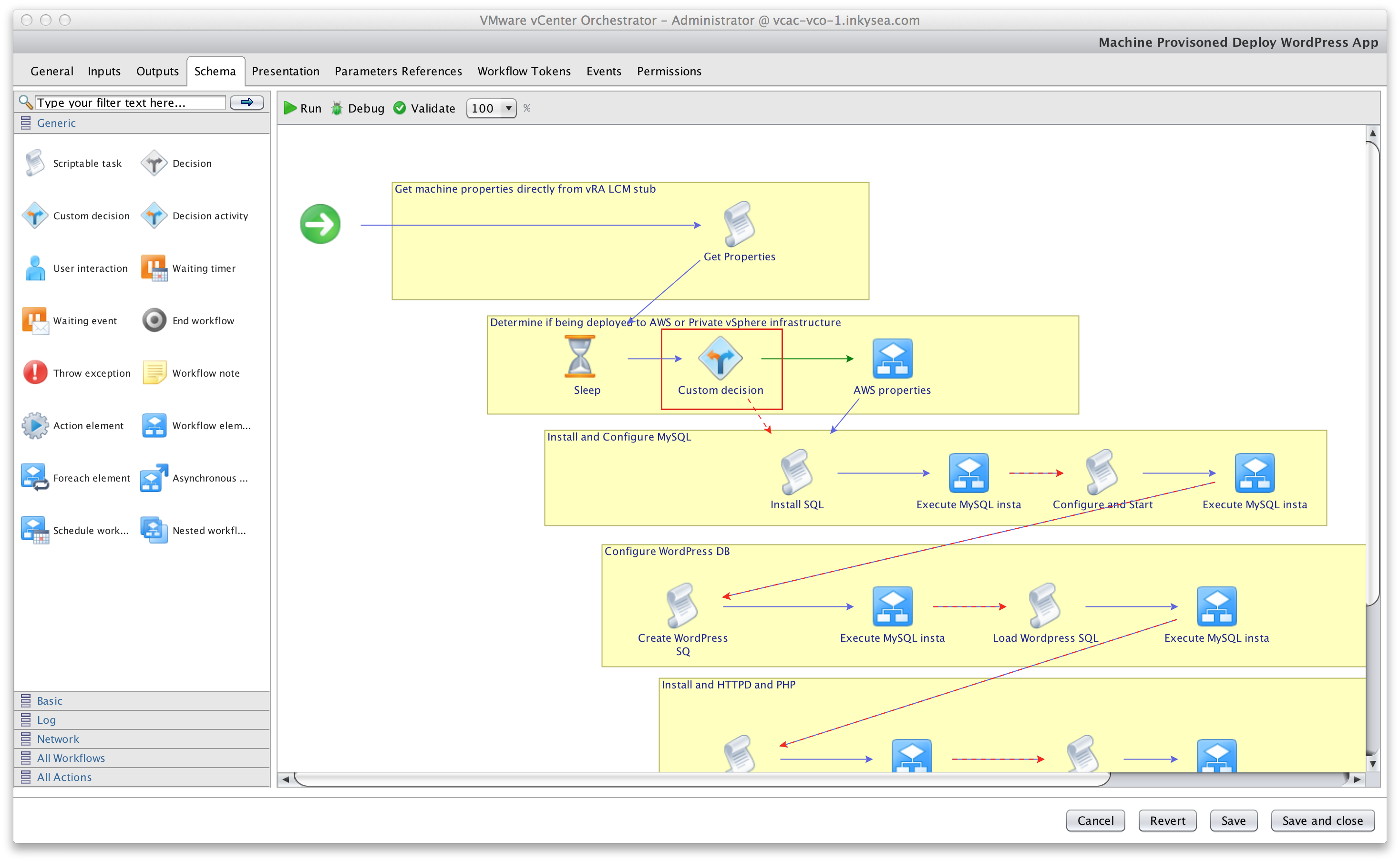Viewport: 1400px width, 862px height.
Task: Expand the Basic palette section
Action: pyautogui.click(x=50, y=701)
